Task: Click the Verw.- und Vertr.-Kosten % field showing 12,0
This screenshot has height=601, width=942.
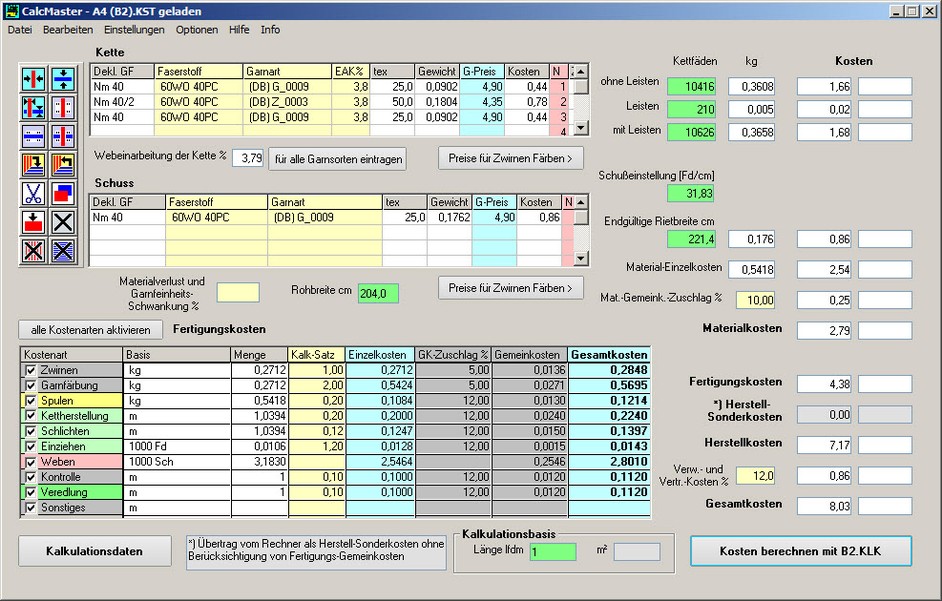Action: point(756,476)
